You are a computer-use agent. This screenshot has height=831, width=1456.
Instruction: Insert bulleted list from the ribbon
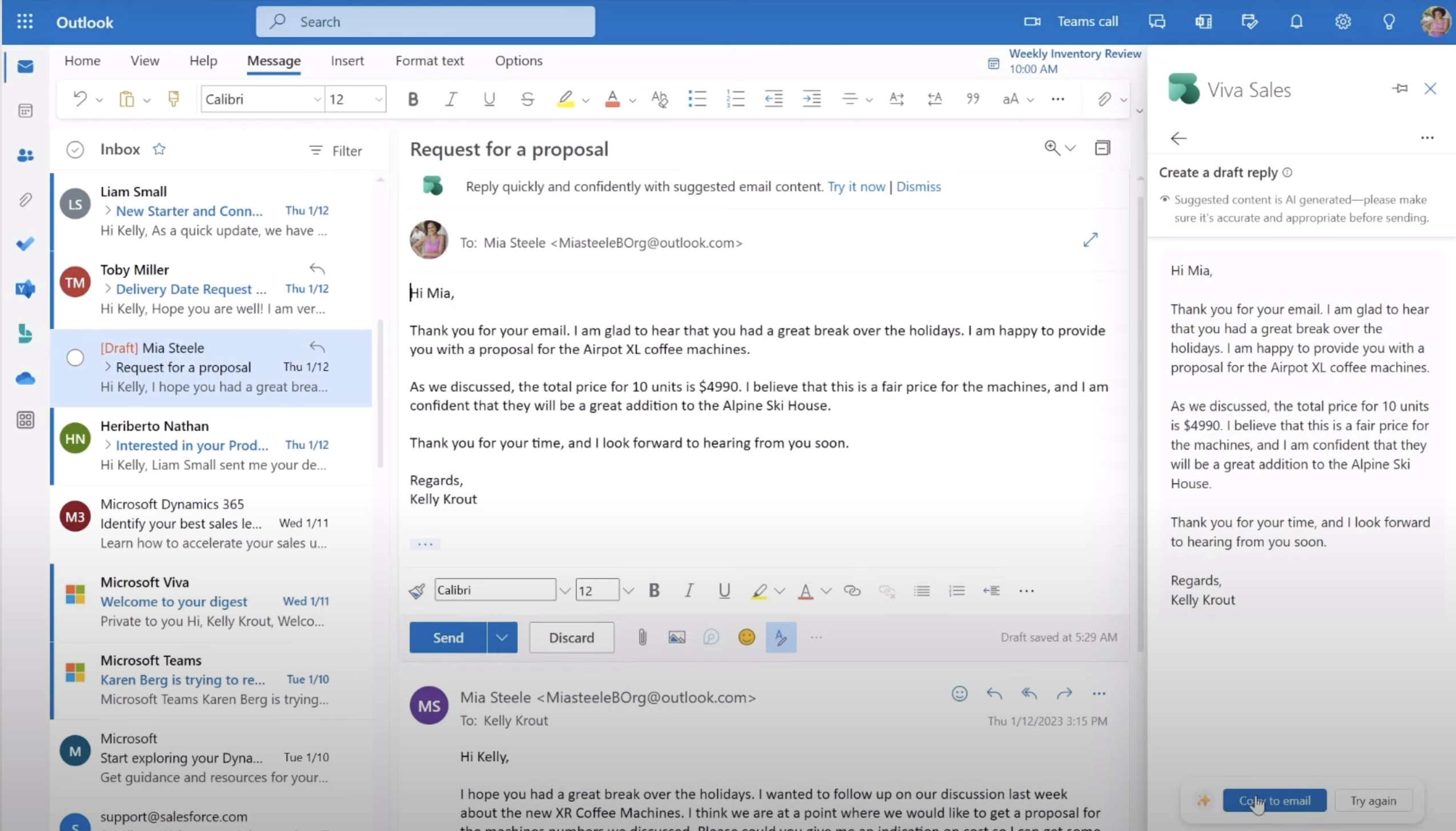tap(697, 99)
